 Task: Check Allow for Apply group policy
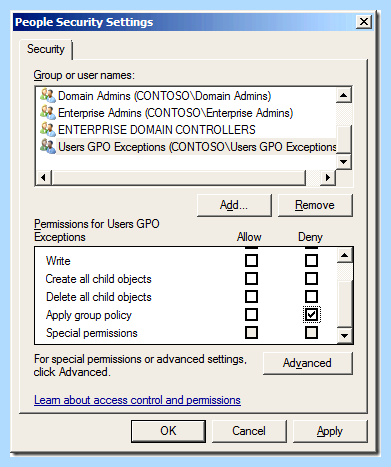coord(251,314)
